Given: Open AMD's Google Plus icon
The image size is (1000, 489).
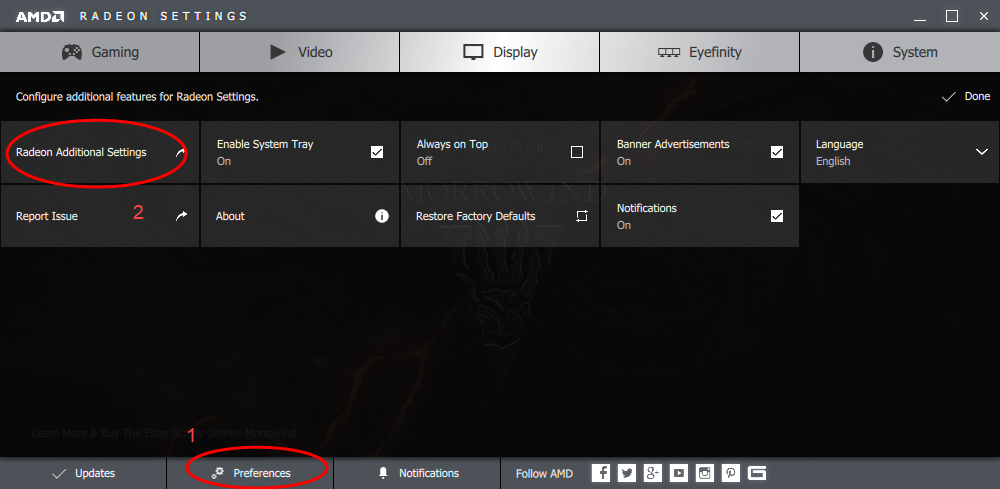Looking at the screenshot, I should point(652,473).
